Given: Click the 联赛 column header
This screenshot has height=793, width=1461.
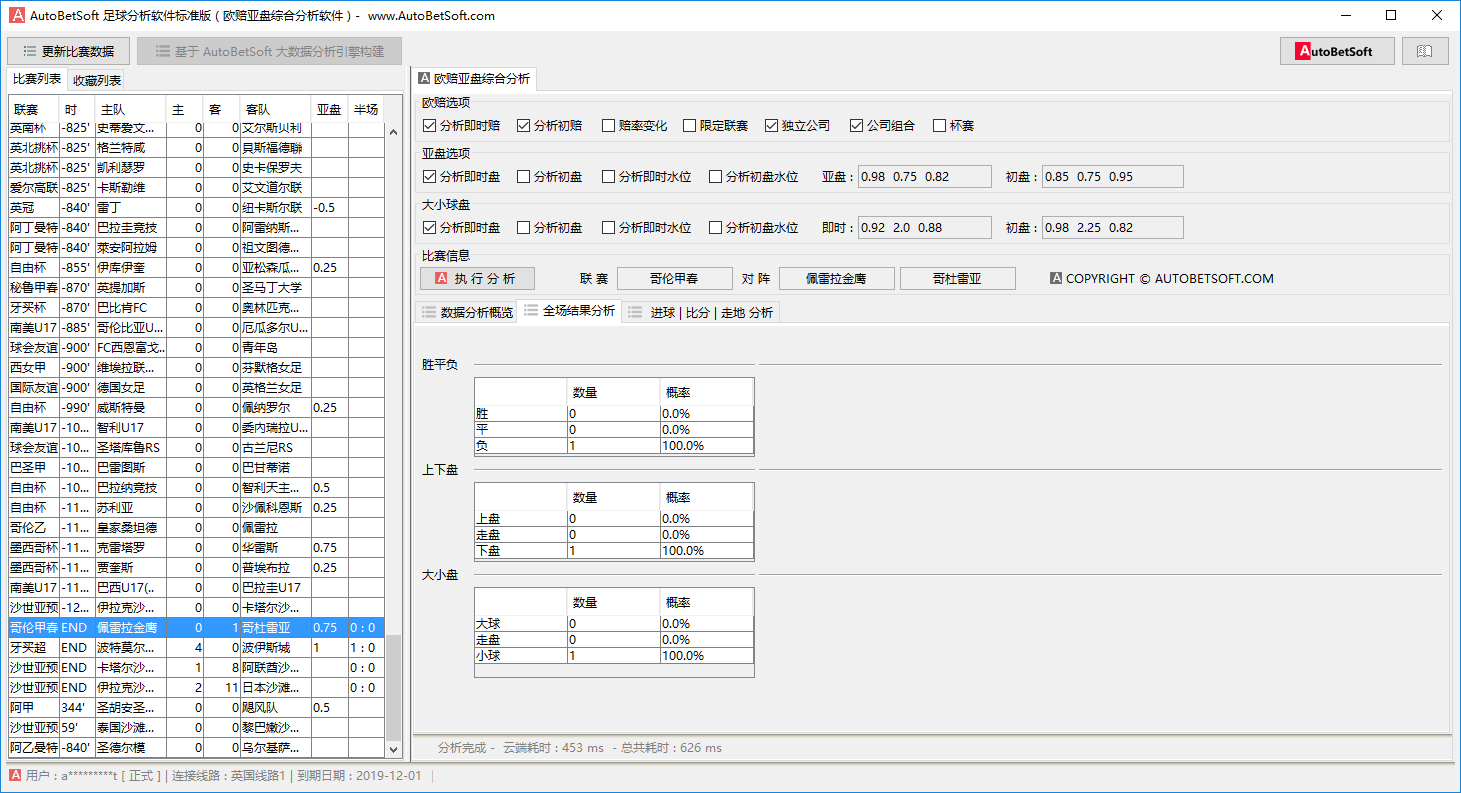Looking at the screenshot, I should 33,109.
